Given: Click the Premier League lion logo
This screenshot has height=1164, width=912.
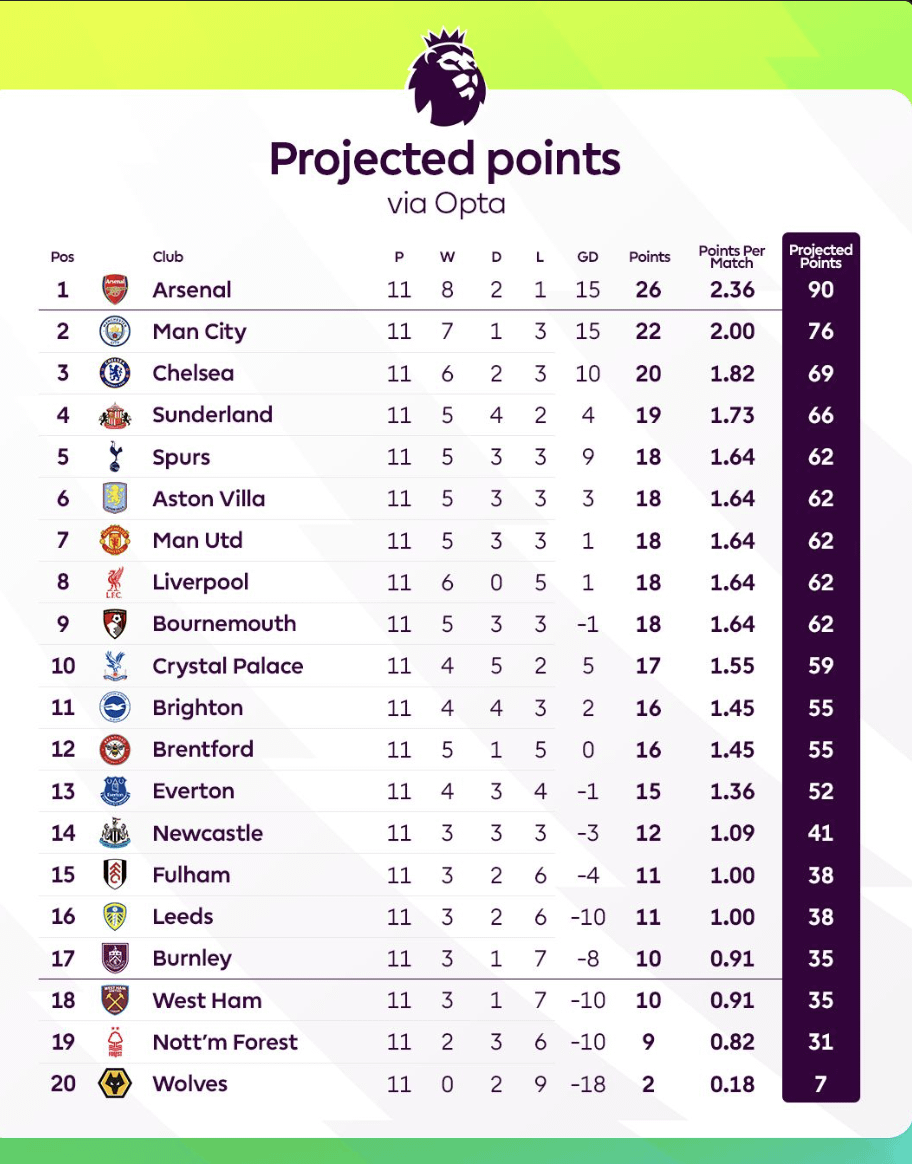Looking at the screenshot, I should tap(447, 78).
